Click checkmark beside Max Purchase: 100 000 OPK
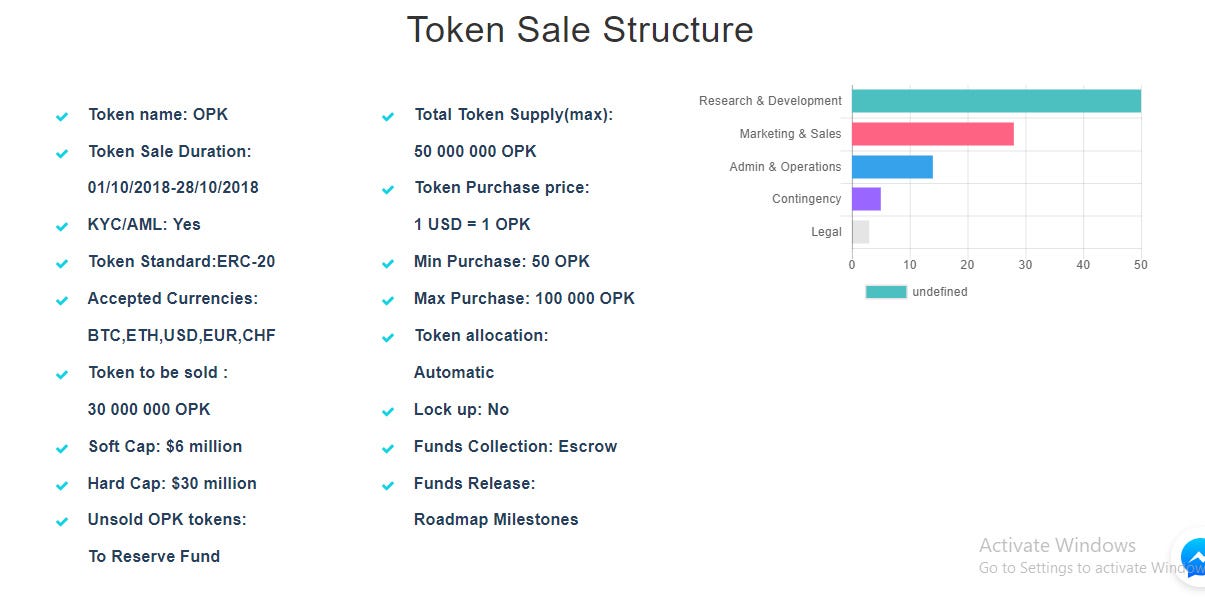Screen dimensions: 1205x597 coord(388,301)
